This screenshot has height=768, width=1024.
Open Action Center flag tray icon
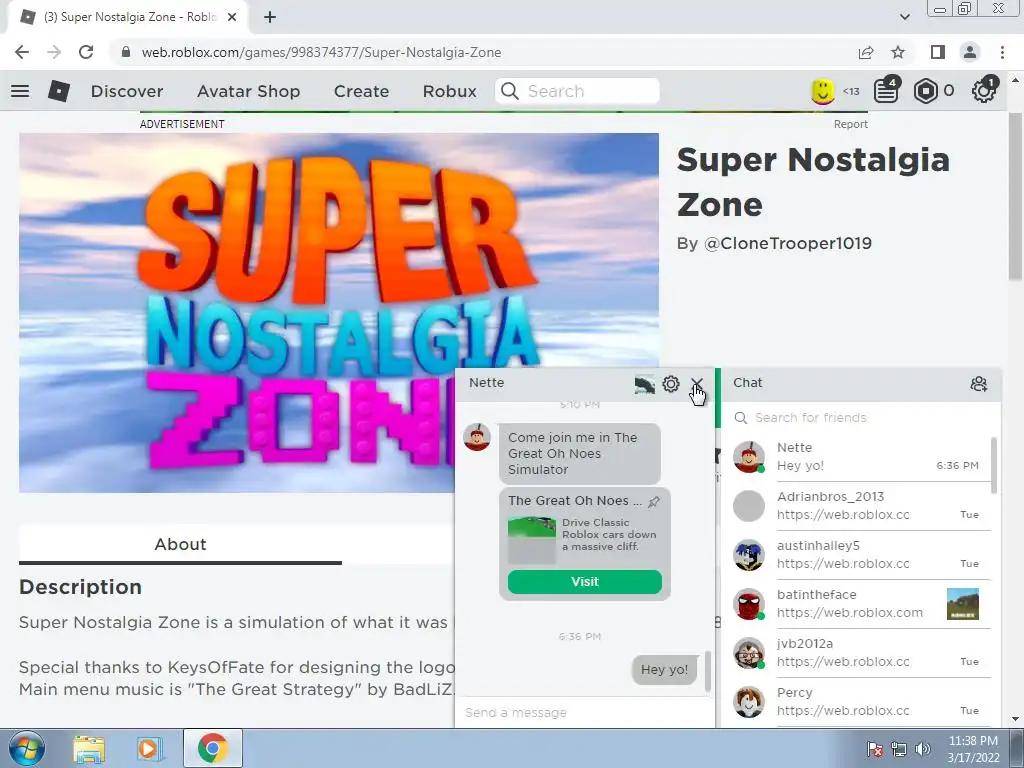click(874, 749)
